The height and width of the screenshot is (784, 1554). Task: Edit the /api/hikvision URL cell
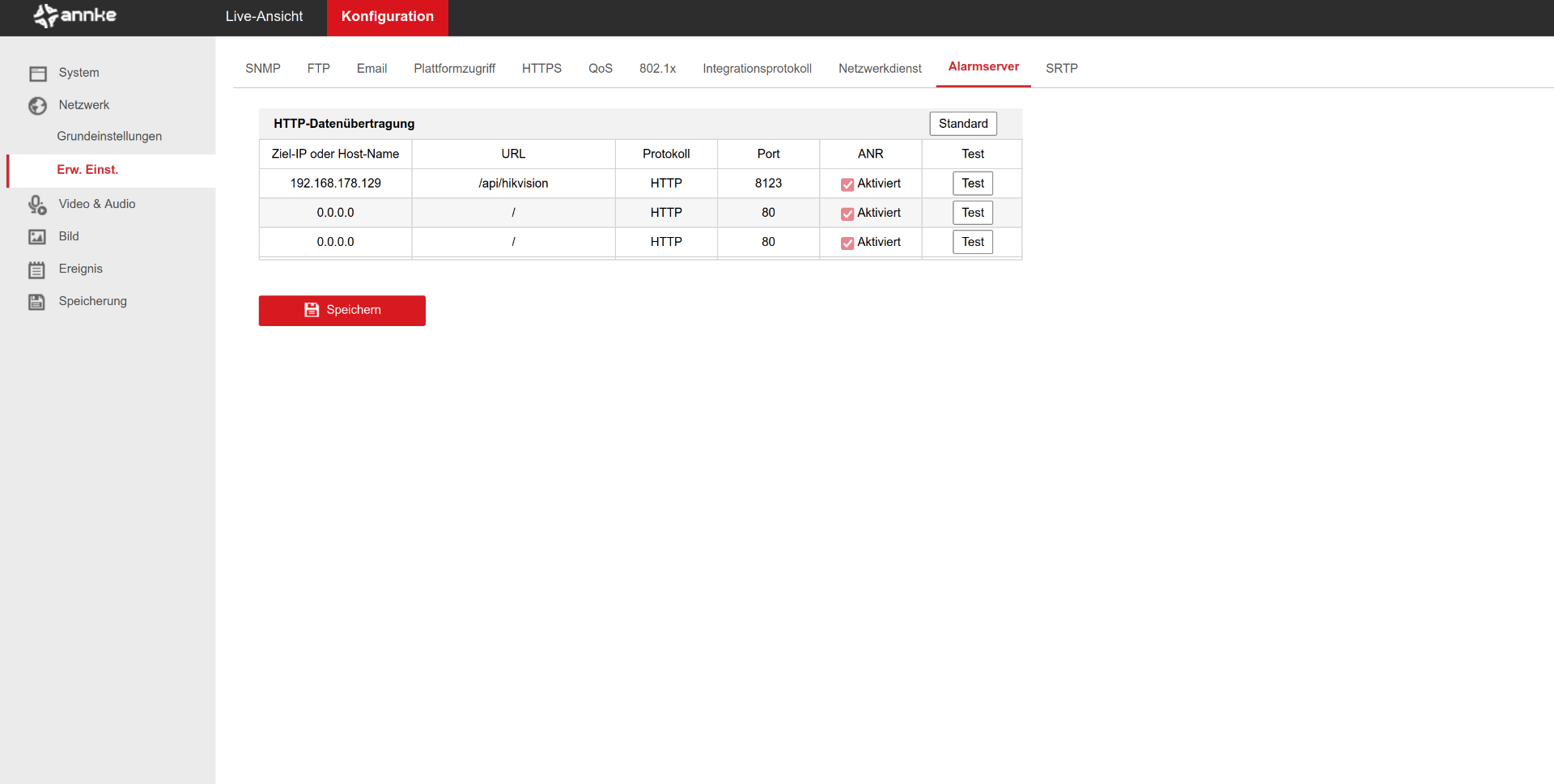click(513, 184)
